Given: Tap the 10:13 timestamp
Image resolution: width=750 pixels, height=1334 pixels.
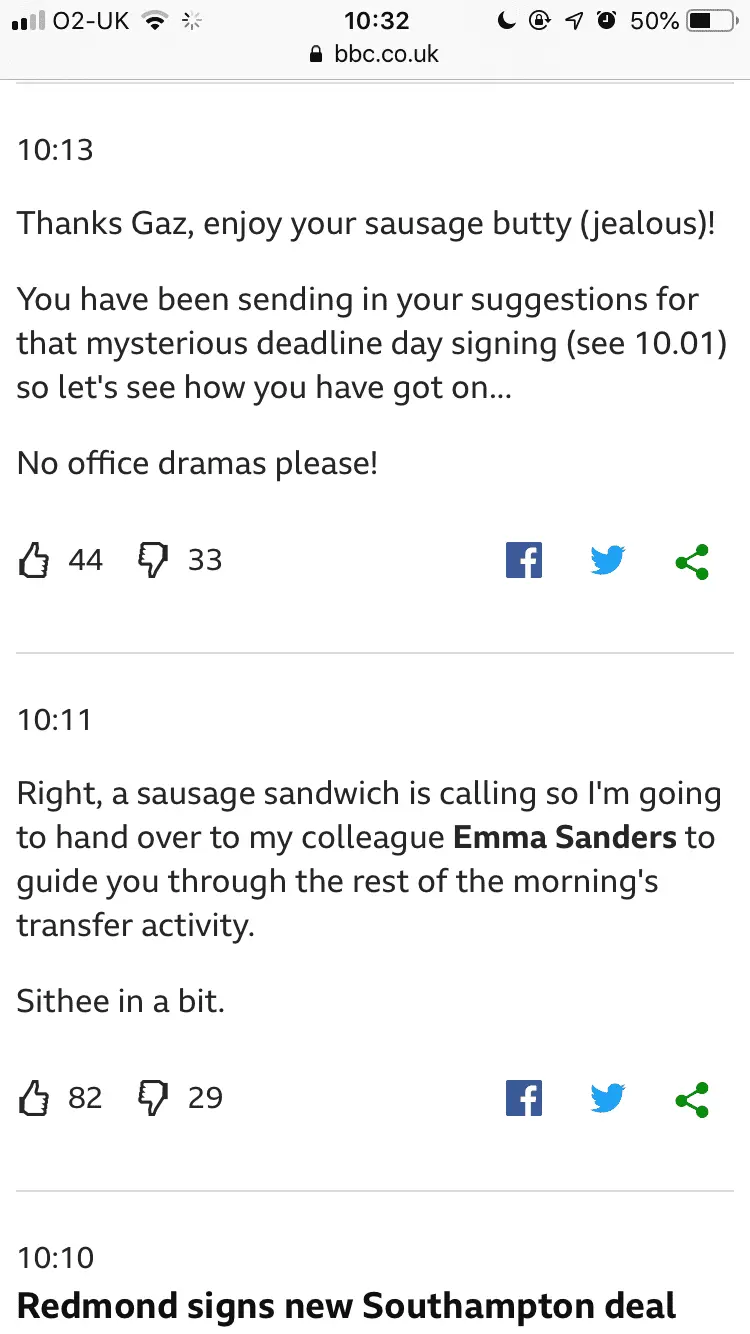Looking at the screenshot, I should tap(55, 150).
